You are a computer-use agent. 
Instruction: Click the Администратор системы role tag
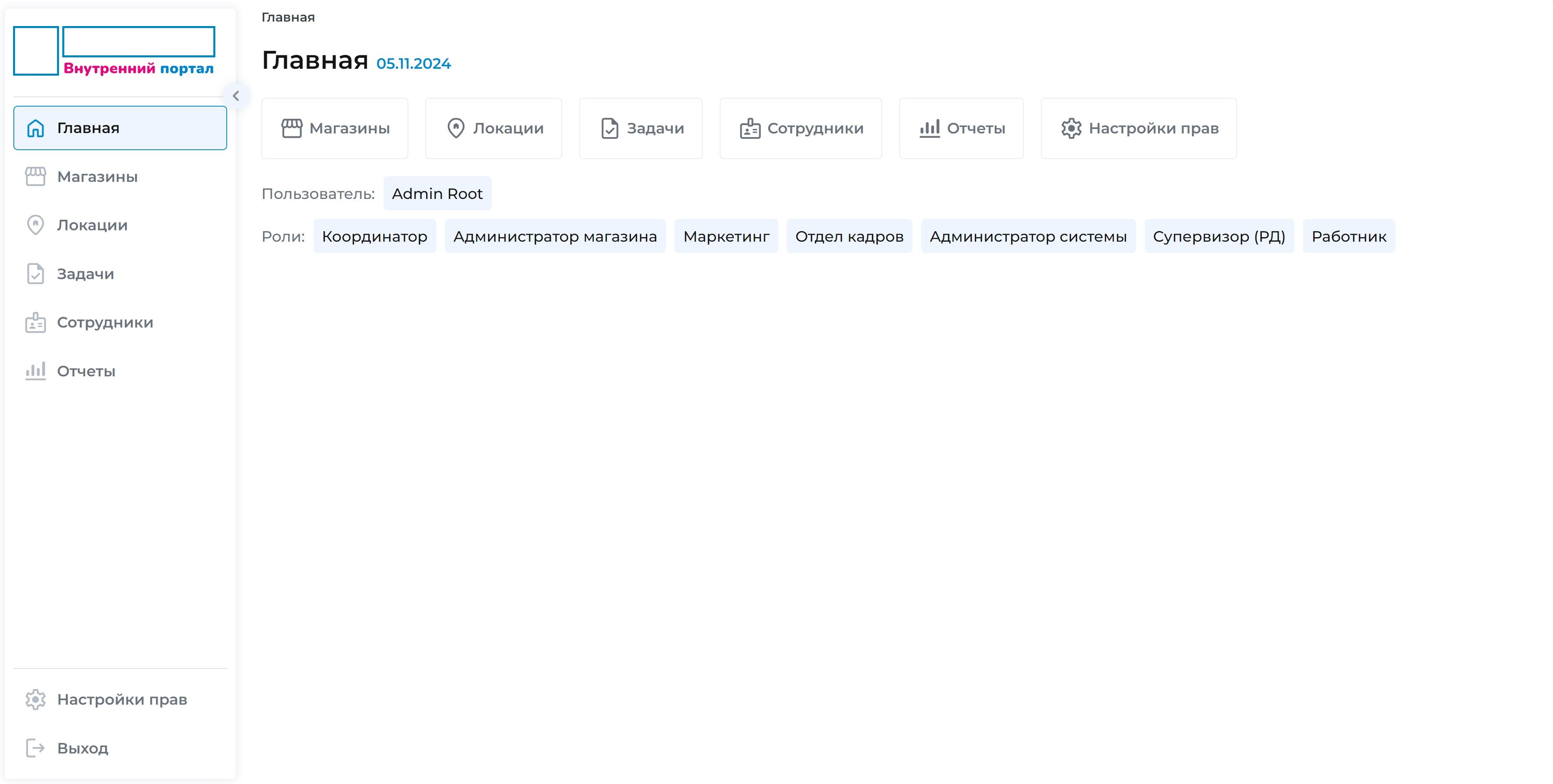pyautogui.click(x=1029, y=236)
